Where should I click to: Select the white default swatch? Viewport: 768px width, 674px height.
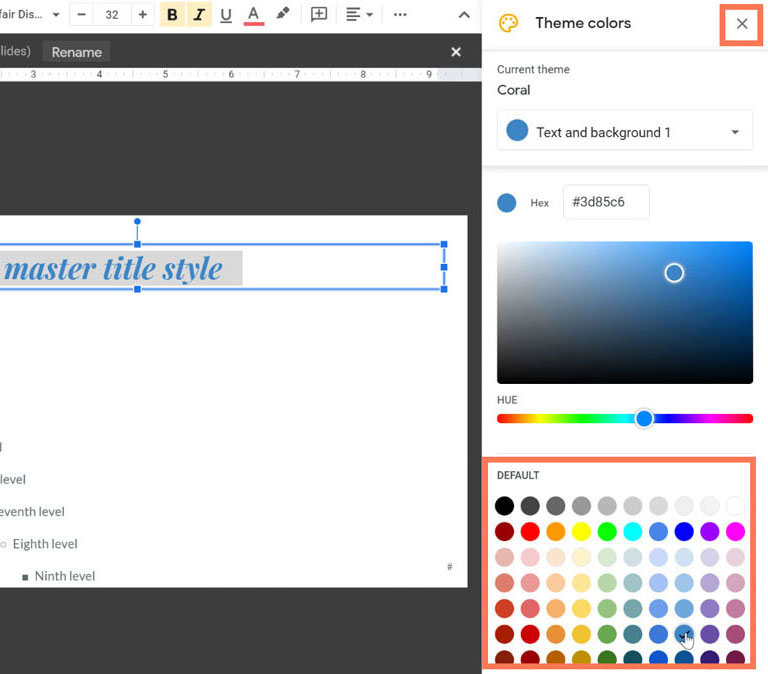[x=735, y=506]
